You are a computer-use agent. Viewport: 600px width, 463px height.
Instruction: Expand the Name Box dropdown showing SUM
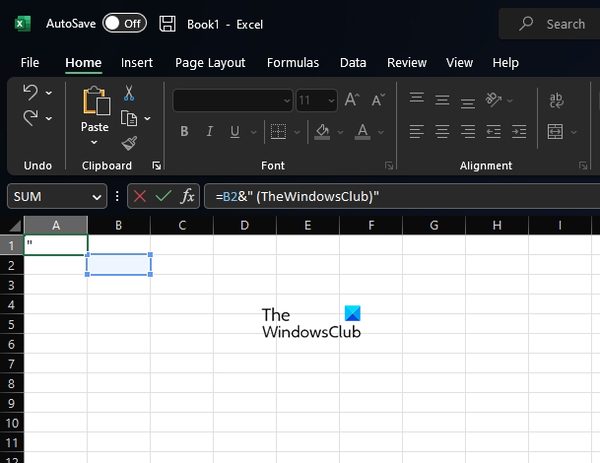coord(97,197)
